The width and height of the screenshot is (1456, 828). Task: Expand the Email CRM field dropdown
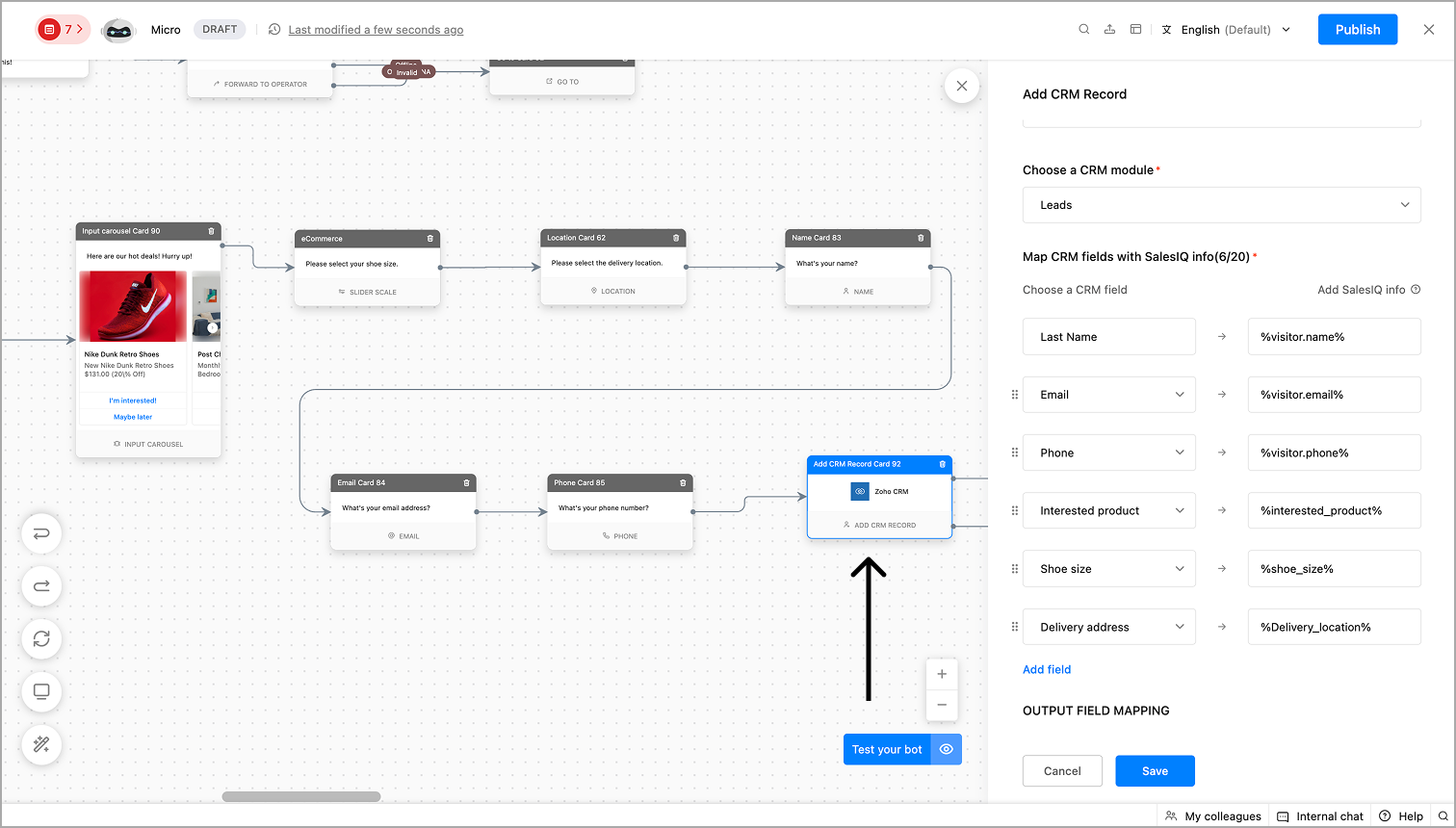1109,395
